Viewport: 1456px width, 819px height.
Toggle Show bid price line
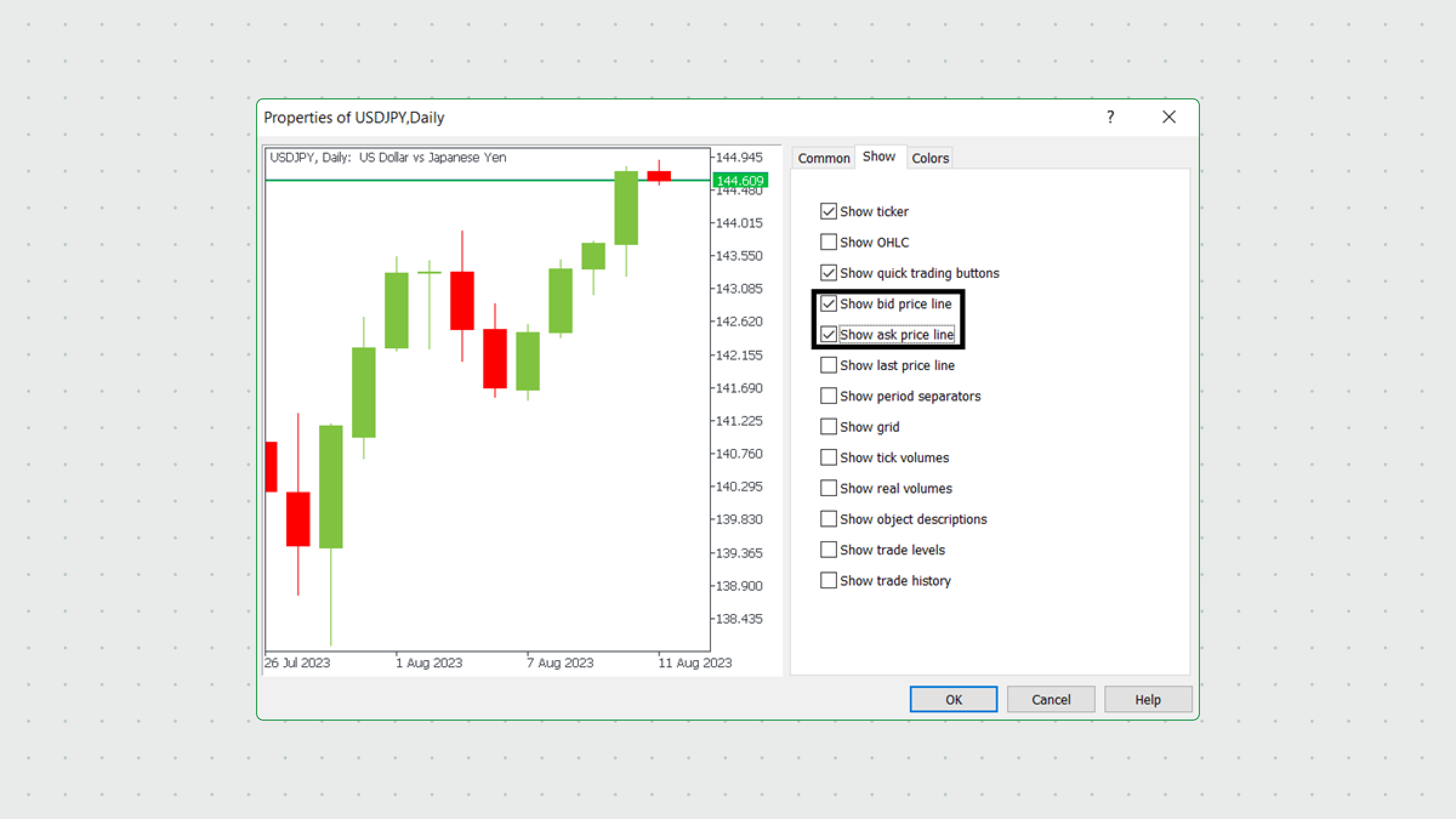tap(828, 304)
